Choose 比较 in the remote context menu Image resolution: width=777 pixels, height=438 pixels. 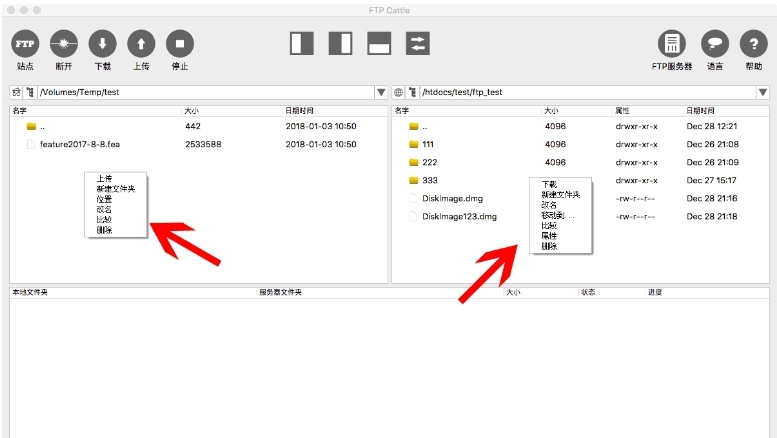tap(549, 225)
